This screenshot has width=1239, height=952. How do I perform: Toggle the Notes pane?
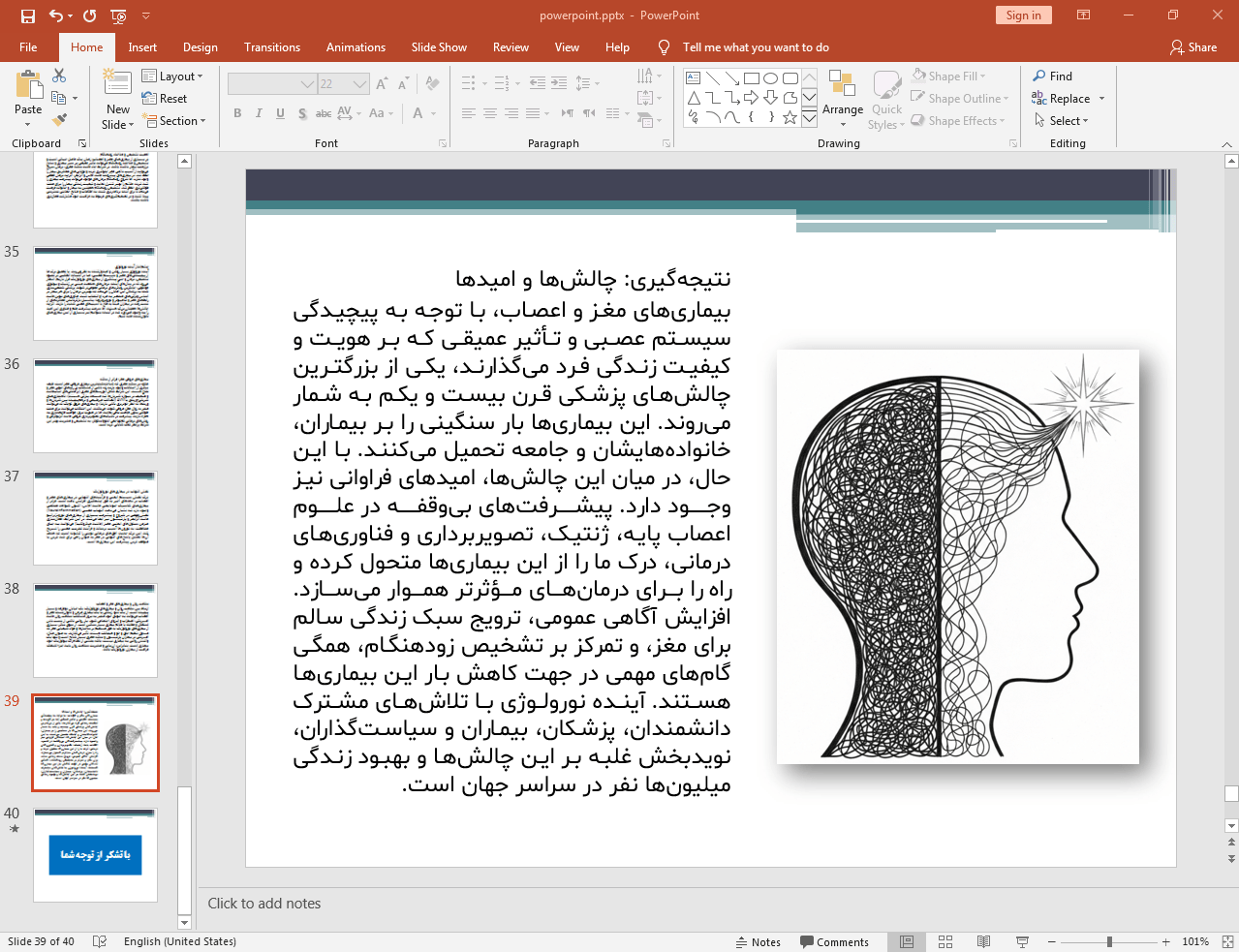[x=758, y=942]
